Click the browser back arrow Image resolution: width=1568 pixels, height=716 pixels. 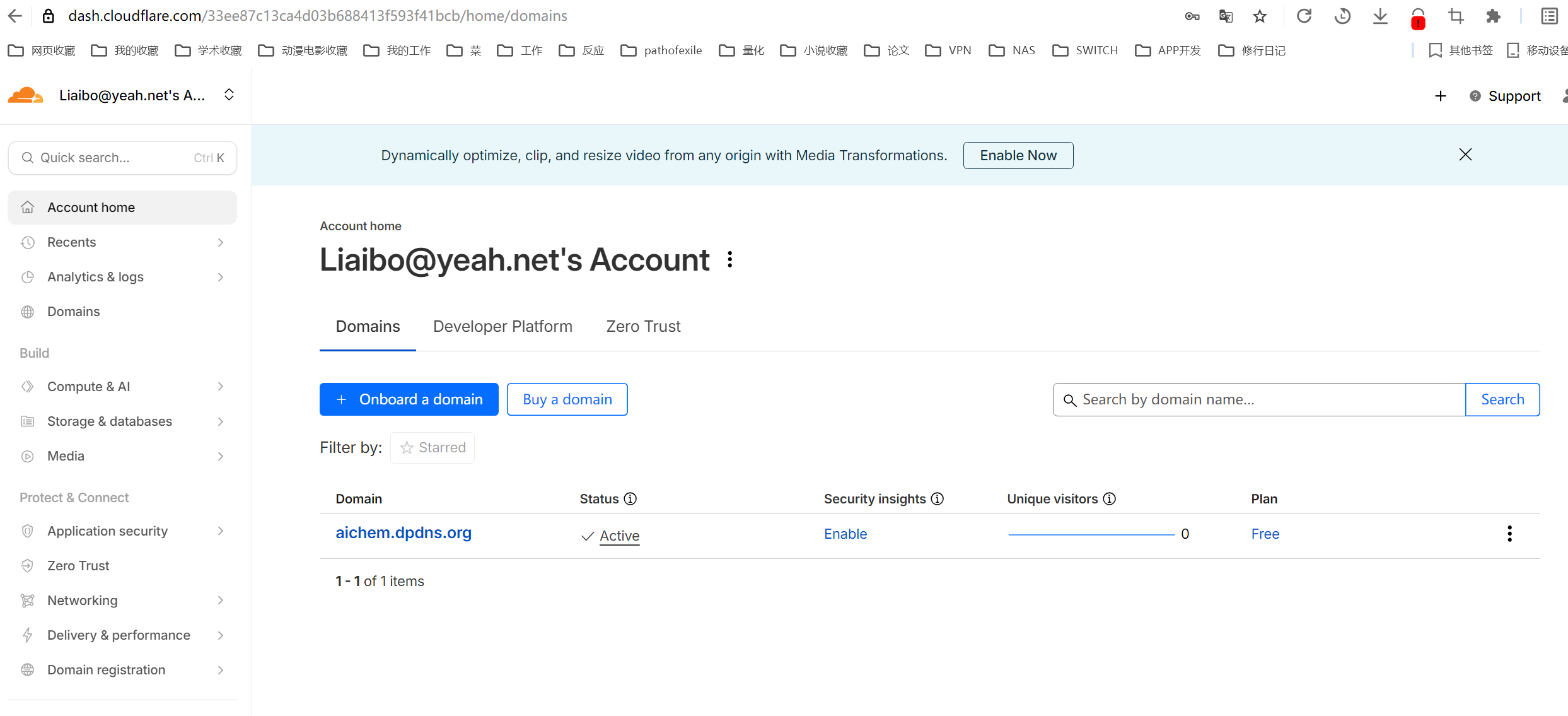[15, 16]
